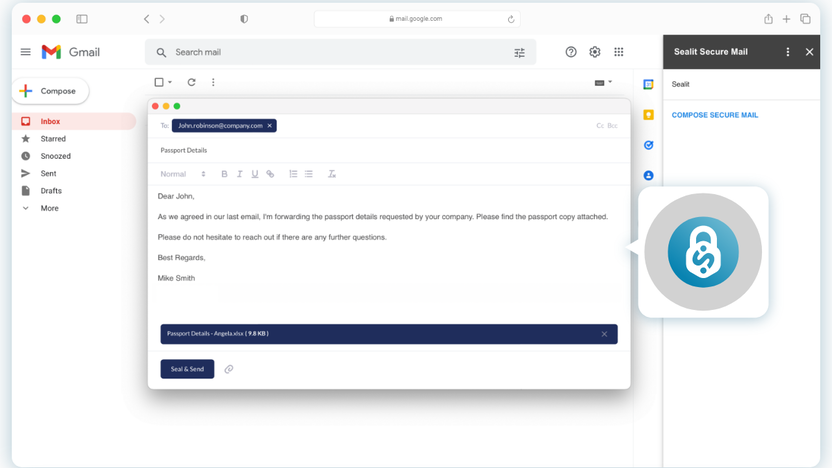The width and height of the screenshot is (832, 468).
Task: Apply numbered list formatting
Action: (293, 174)
